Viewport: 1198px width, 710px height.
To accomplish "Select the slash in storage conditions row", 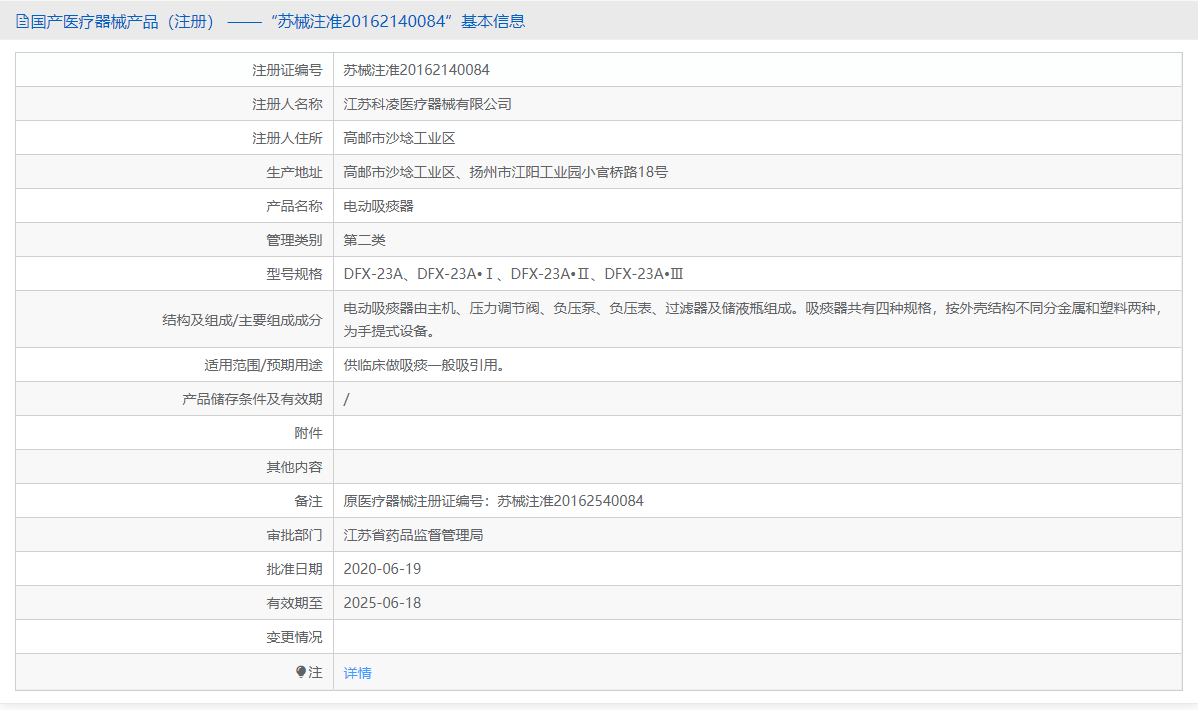I will pyautogui.click(x=346, y=398).
